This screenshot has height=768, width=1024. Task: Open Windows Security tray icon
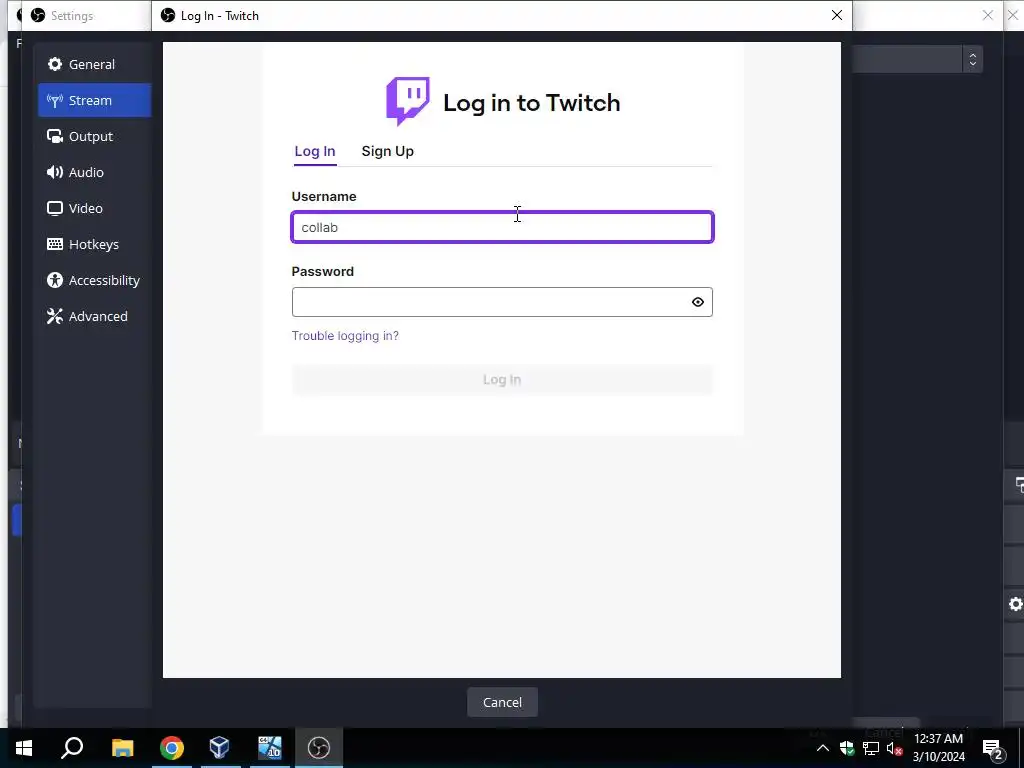pos(847,748)
